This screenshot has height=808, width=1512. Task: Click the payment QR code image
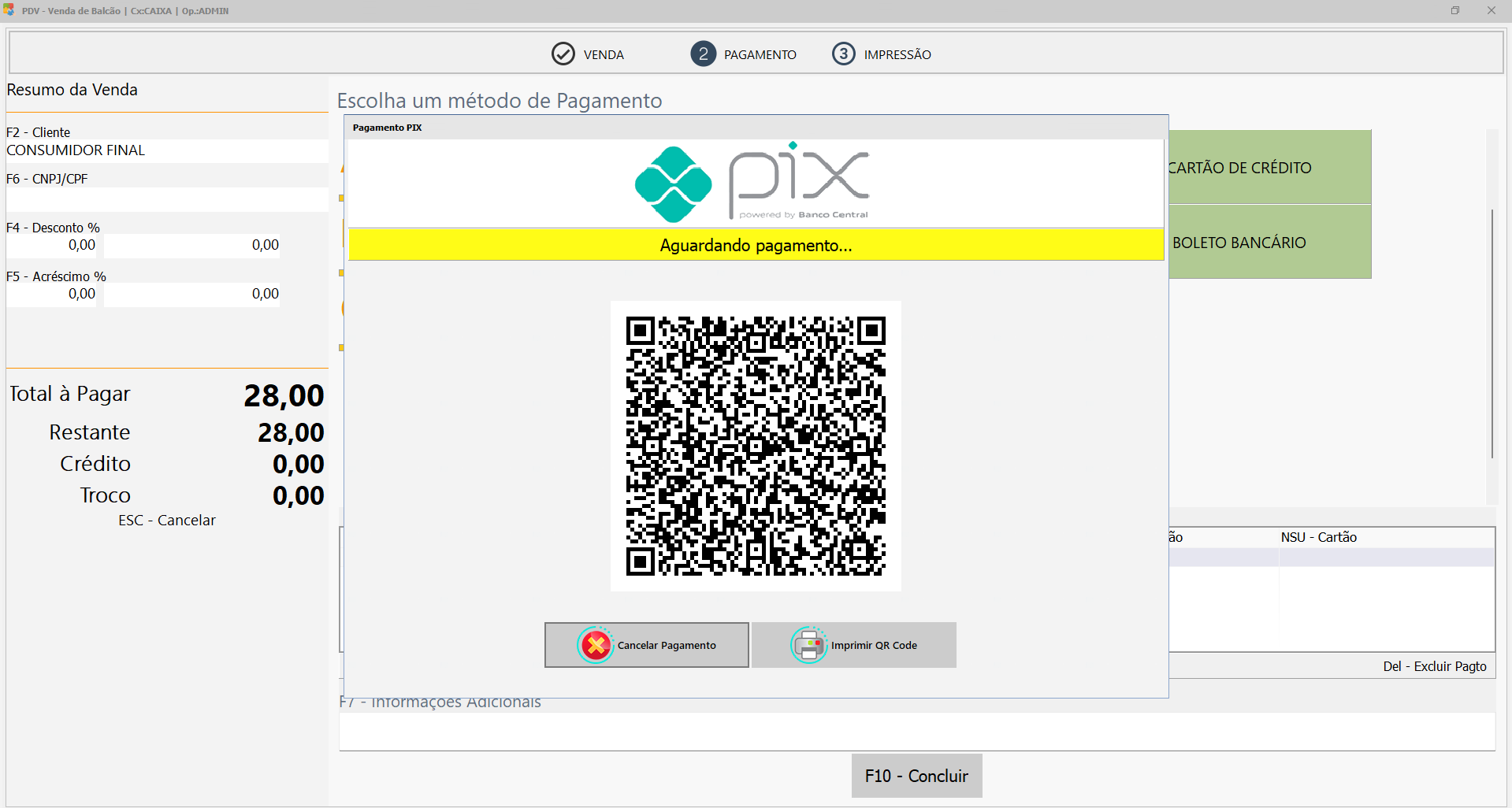click(x=756, y=446)
